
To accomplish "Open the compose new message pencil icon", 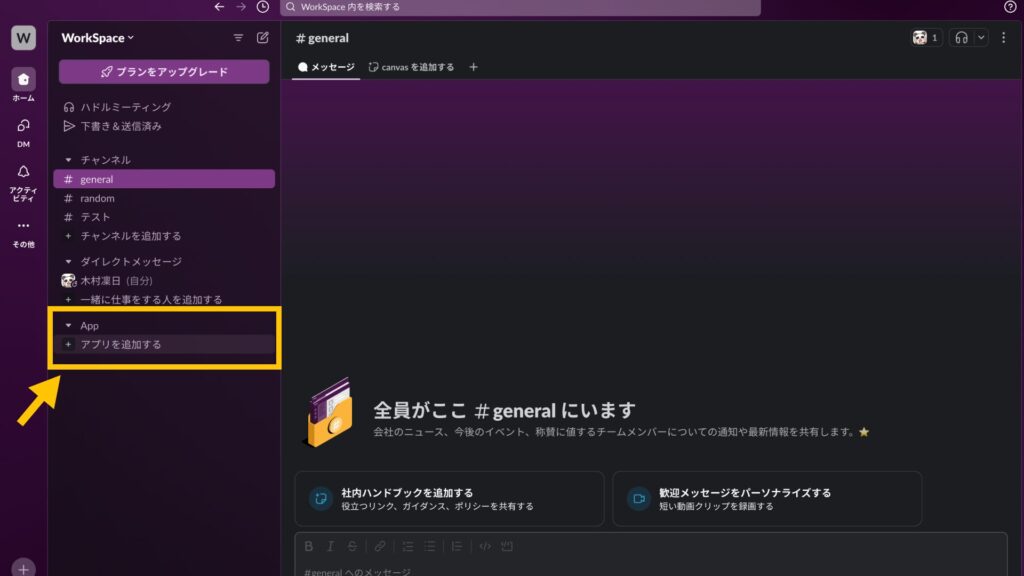I will tap(262, 37).
